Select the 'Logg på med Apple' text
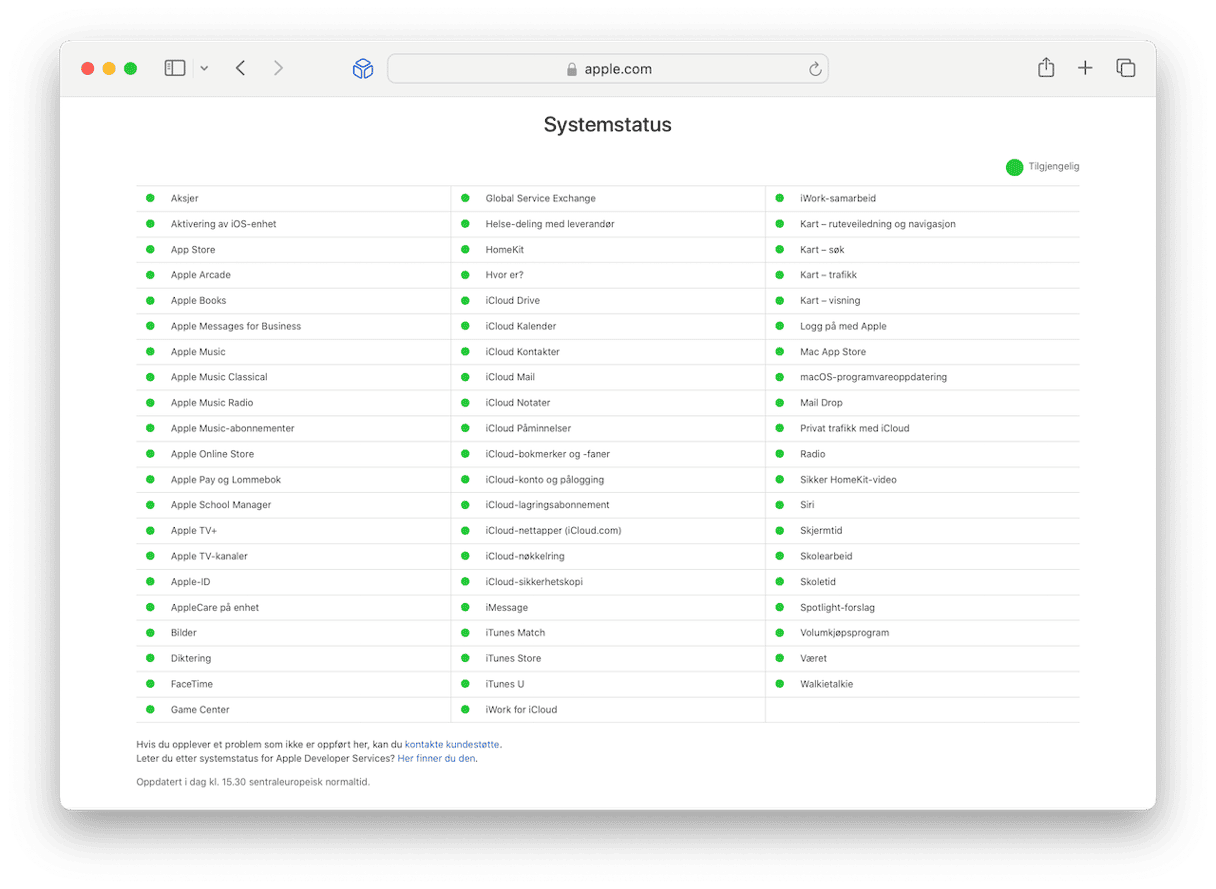The image size is (1216, 889). click(843, 326)
